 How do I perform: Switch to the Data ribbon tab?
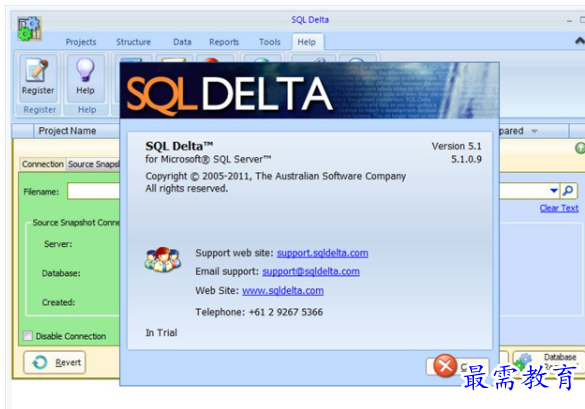pos(182,42)
